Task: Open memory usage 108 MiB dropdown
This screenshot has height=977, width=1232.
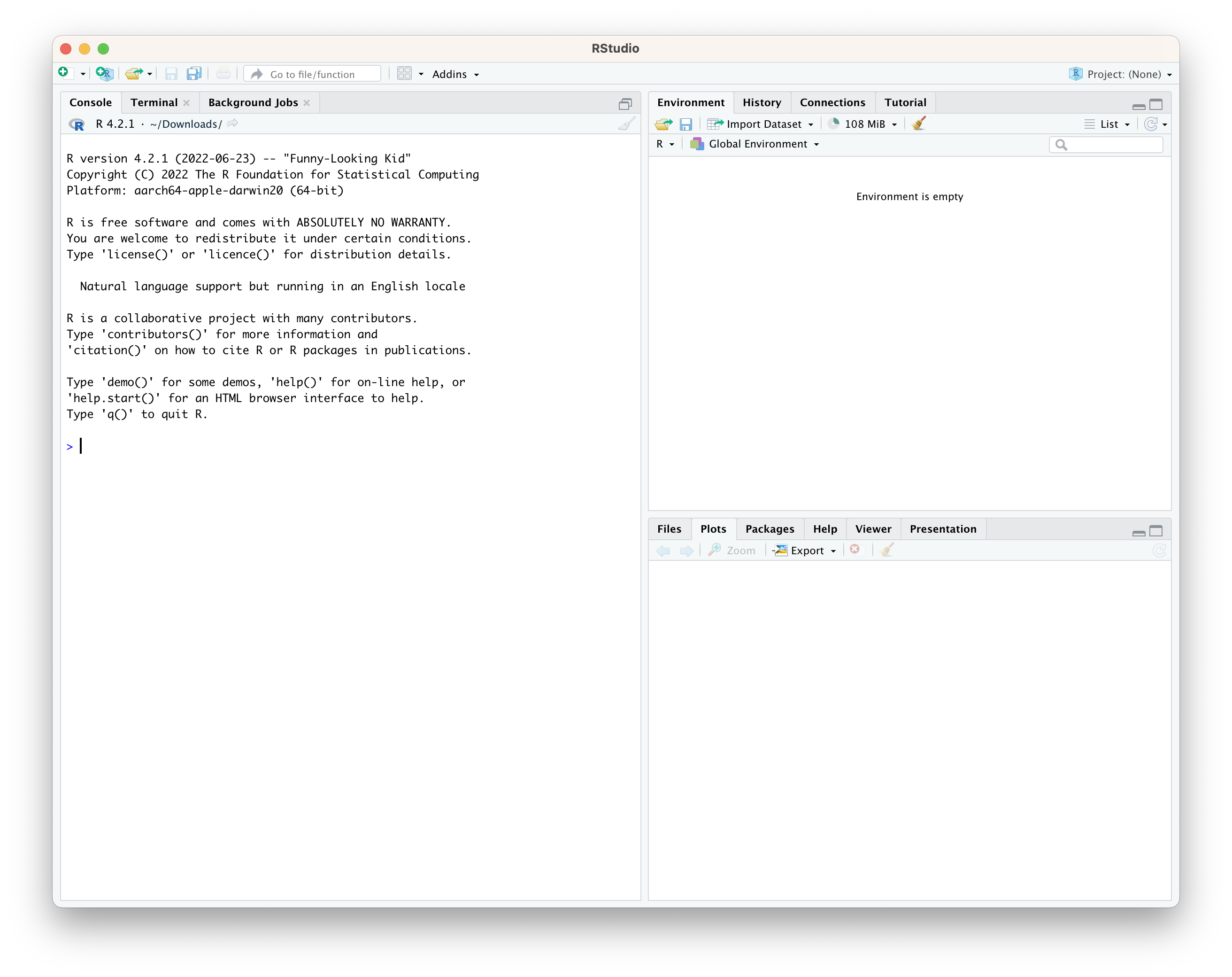Action: click(864, 124)
